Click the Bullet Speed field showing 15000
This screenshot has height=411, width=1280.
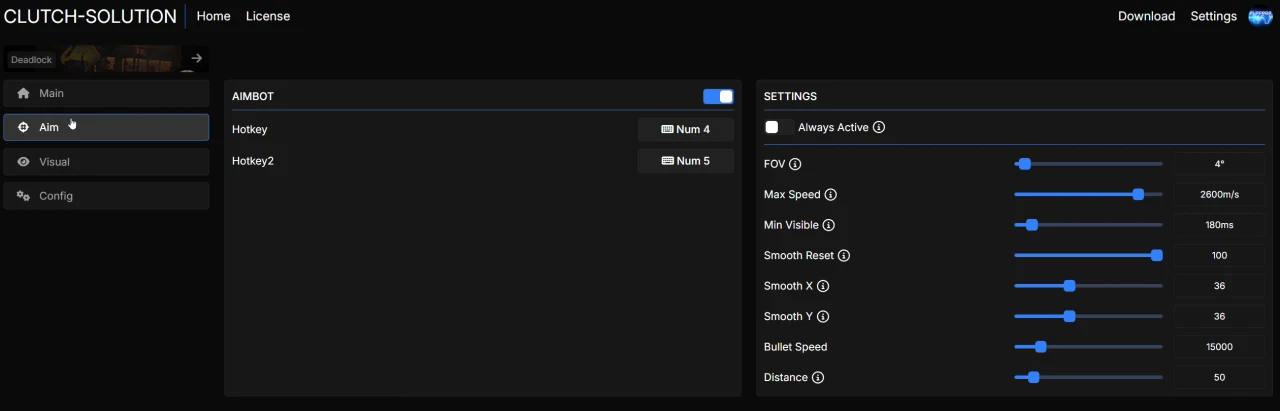click(x=1219, y=347)
